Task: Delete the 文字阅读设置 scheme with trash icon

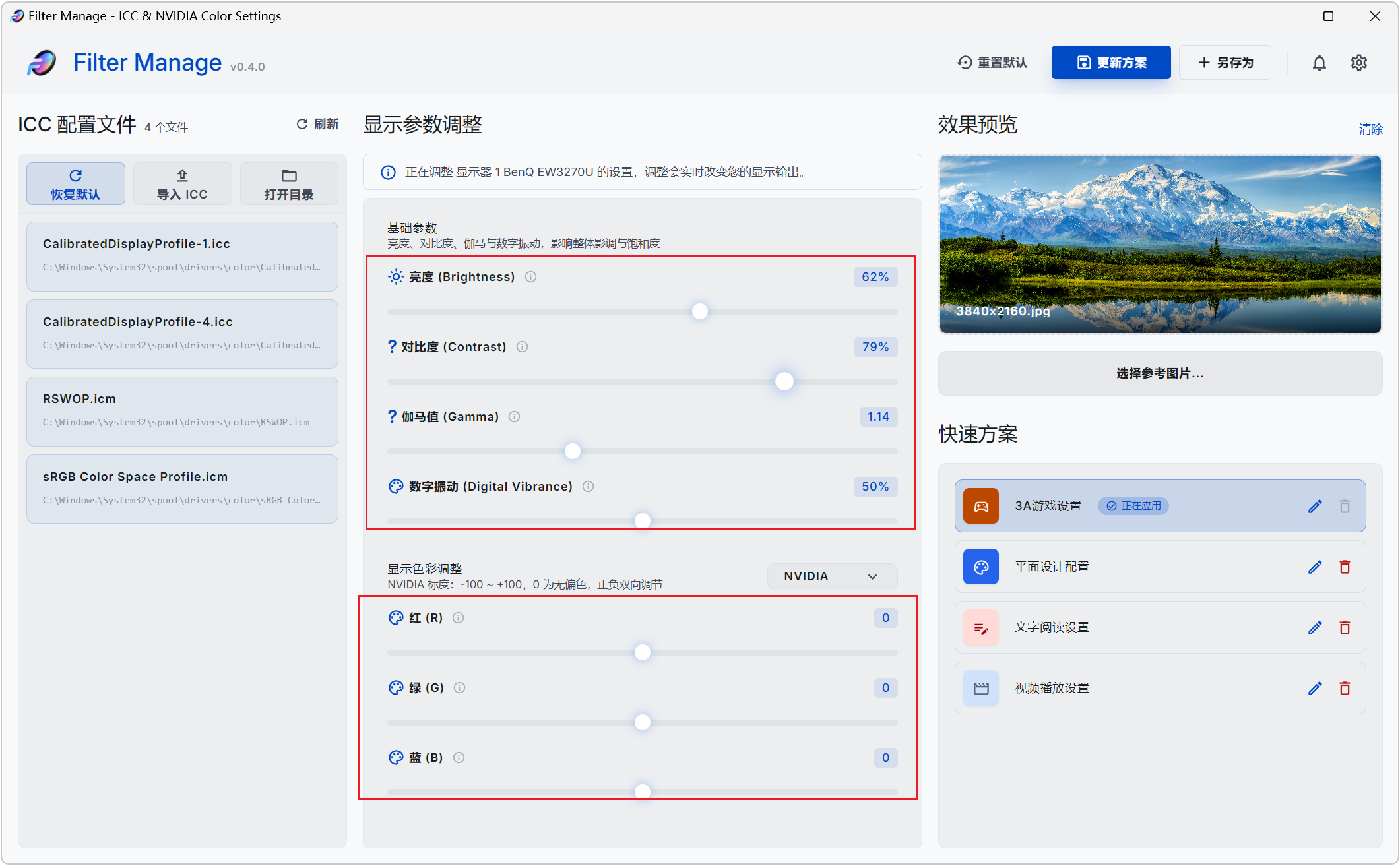Action: pos(1345,628)
